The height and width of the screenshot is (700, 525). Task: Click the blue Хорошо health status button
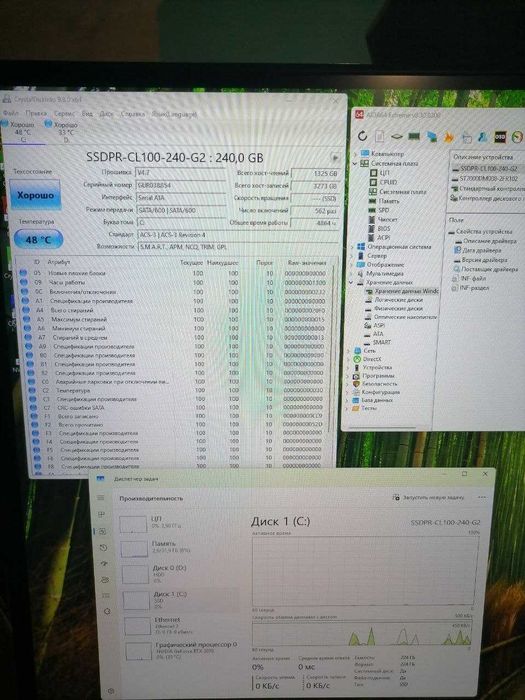[35, 195]
